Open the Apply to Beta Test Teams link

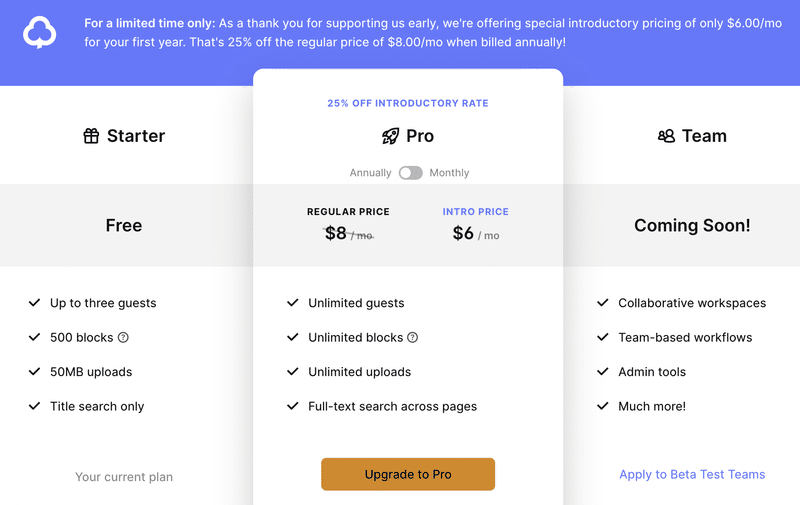coord(692,474)
